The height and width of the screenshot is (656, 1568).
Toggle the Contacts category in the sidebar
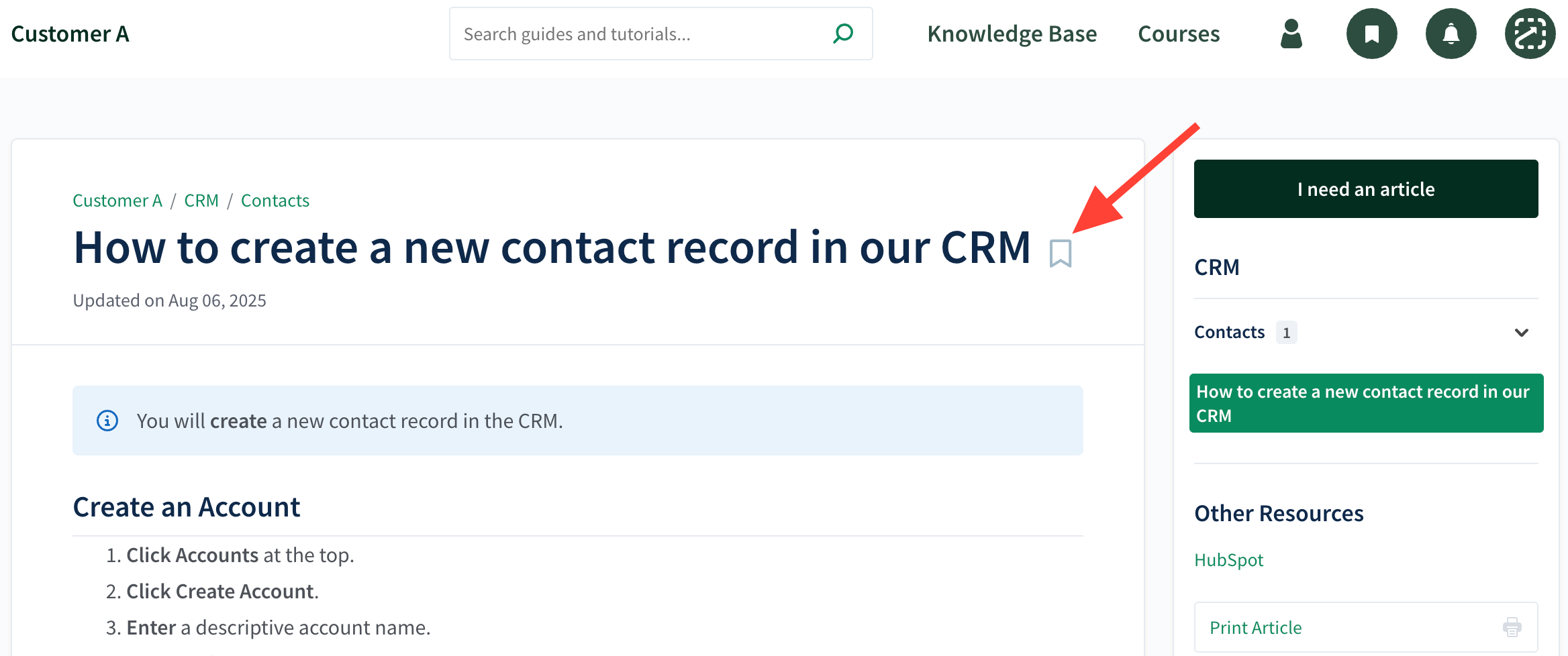pos(1229,332)
